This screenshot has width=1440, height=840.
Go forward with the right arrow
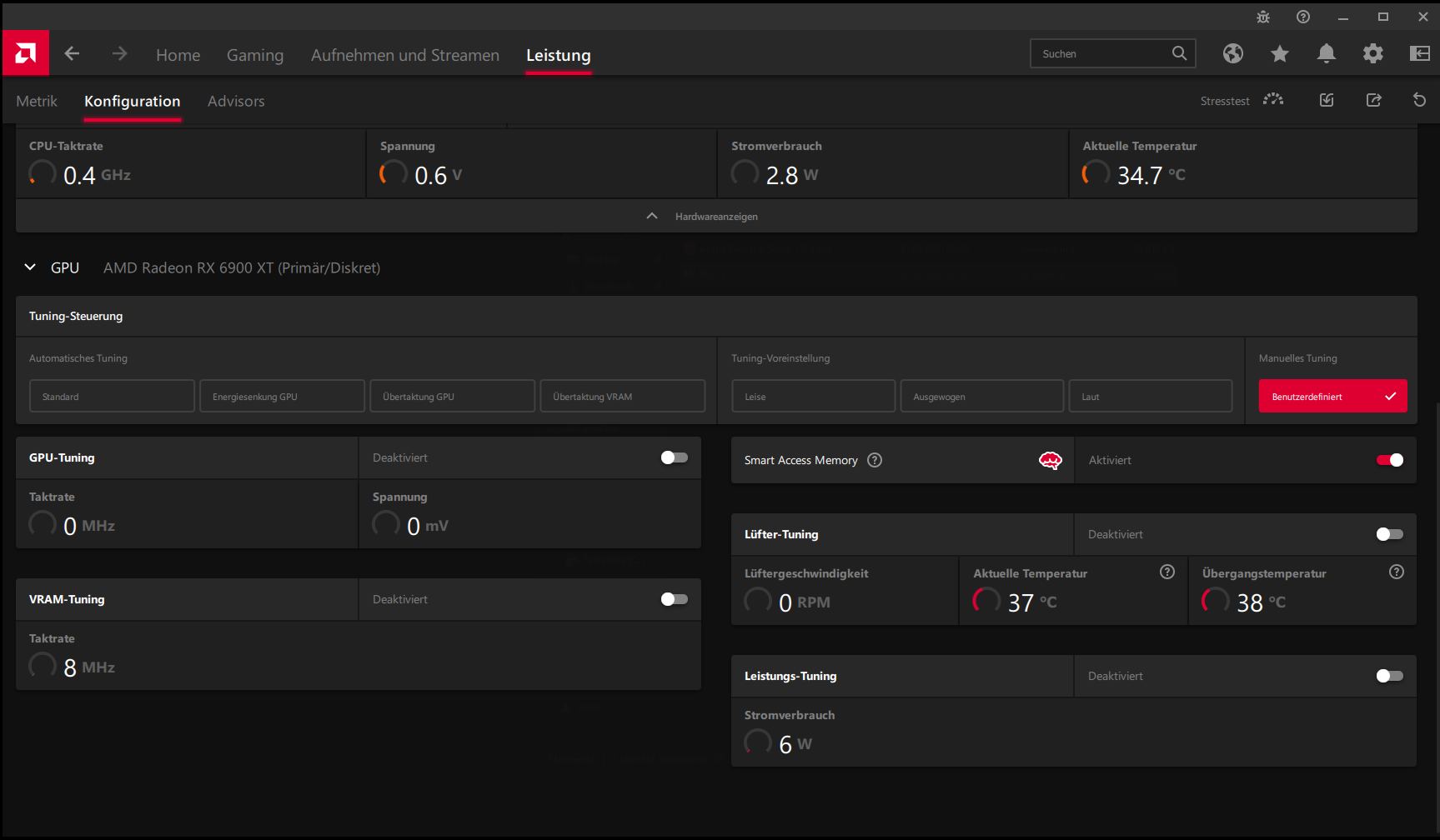tap(120, 53)
